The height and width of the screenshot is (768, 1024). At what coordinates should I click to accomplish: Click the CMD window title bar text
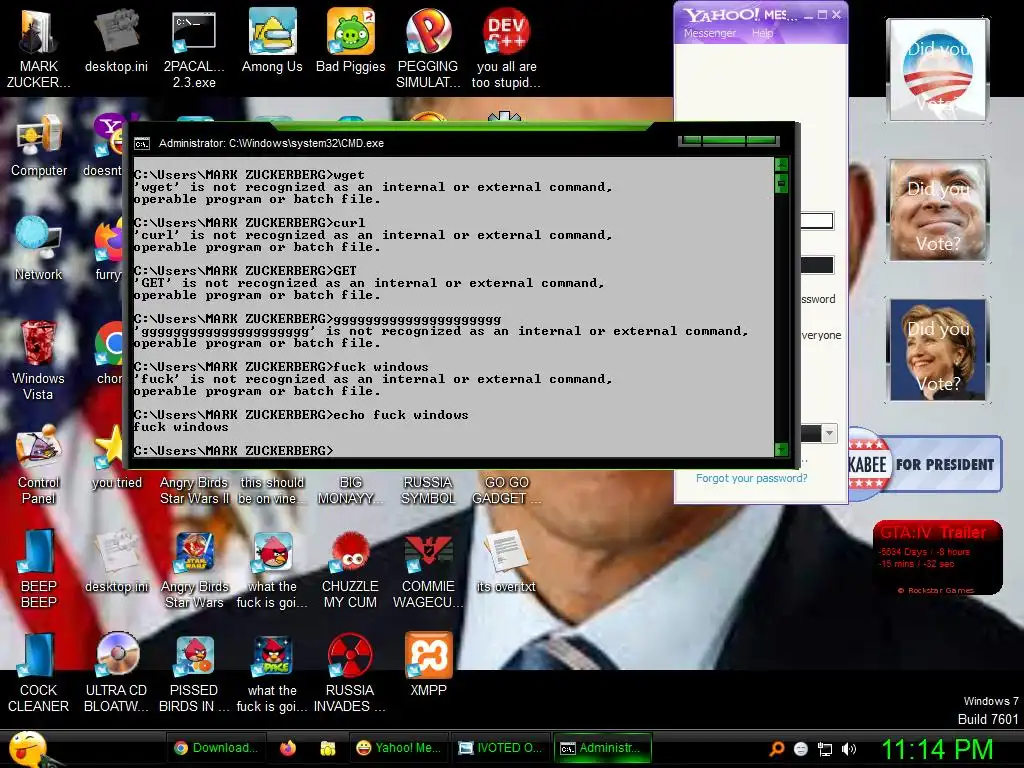tap(271, 144)
